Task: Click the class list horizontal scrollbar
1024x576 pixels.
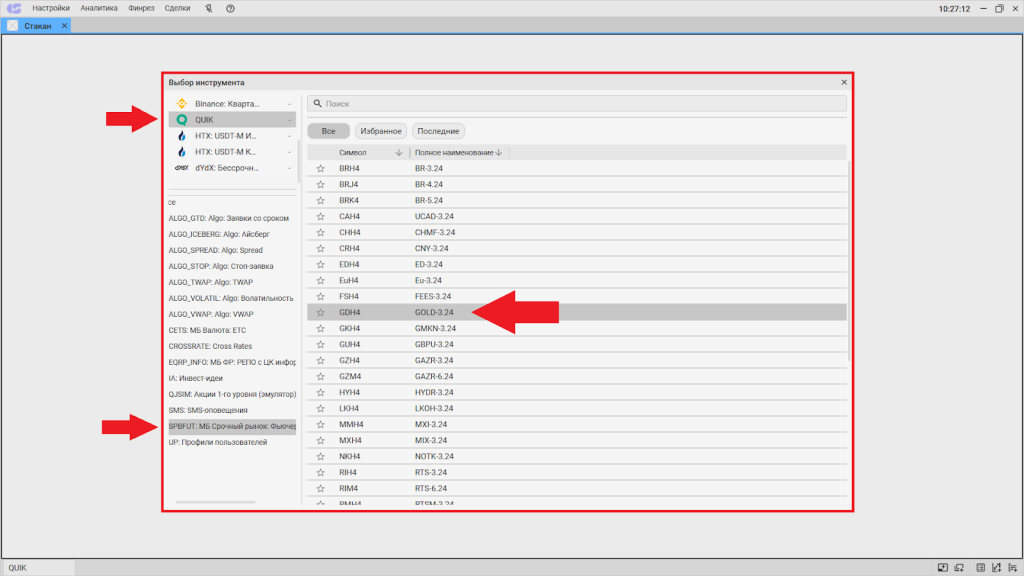Action: 216,502
